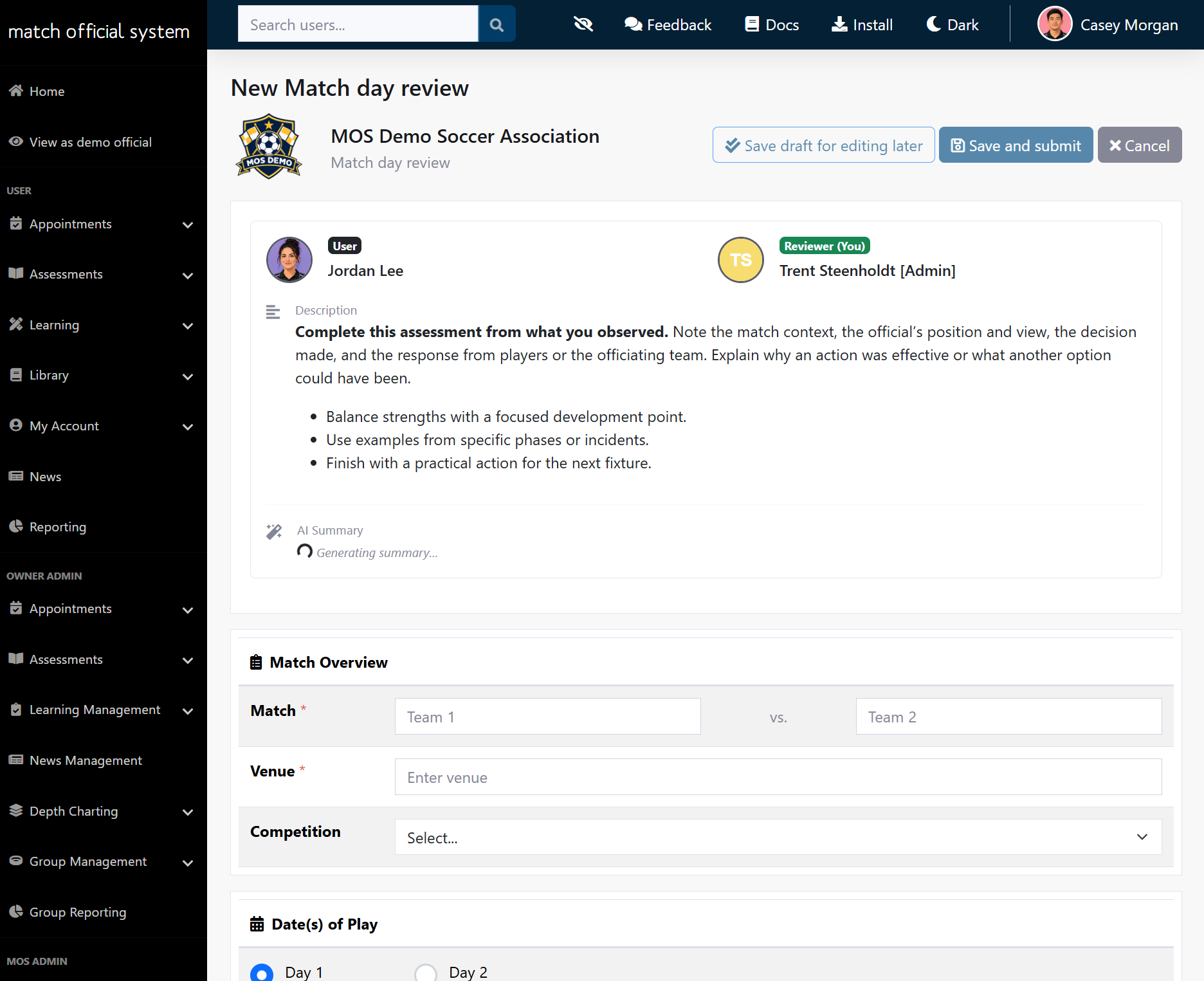Cancel the match day review
Image resolution: width=1204 pixels, height=981 pixels.
pos(1139,145)
